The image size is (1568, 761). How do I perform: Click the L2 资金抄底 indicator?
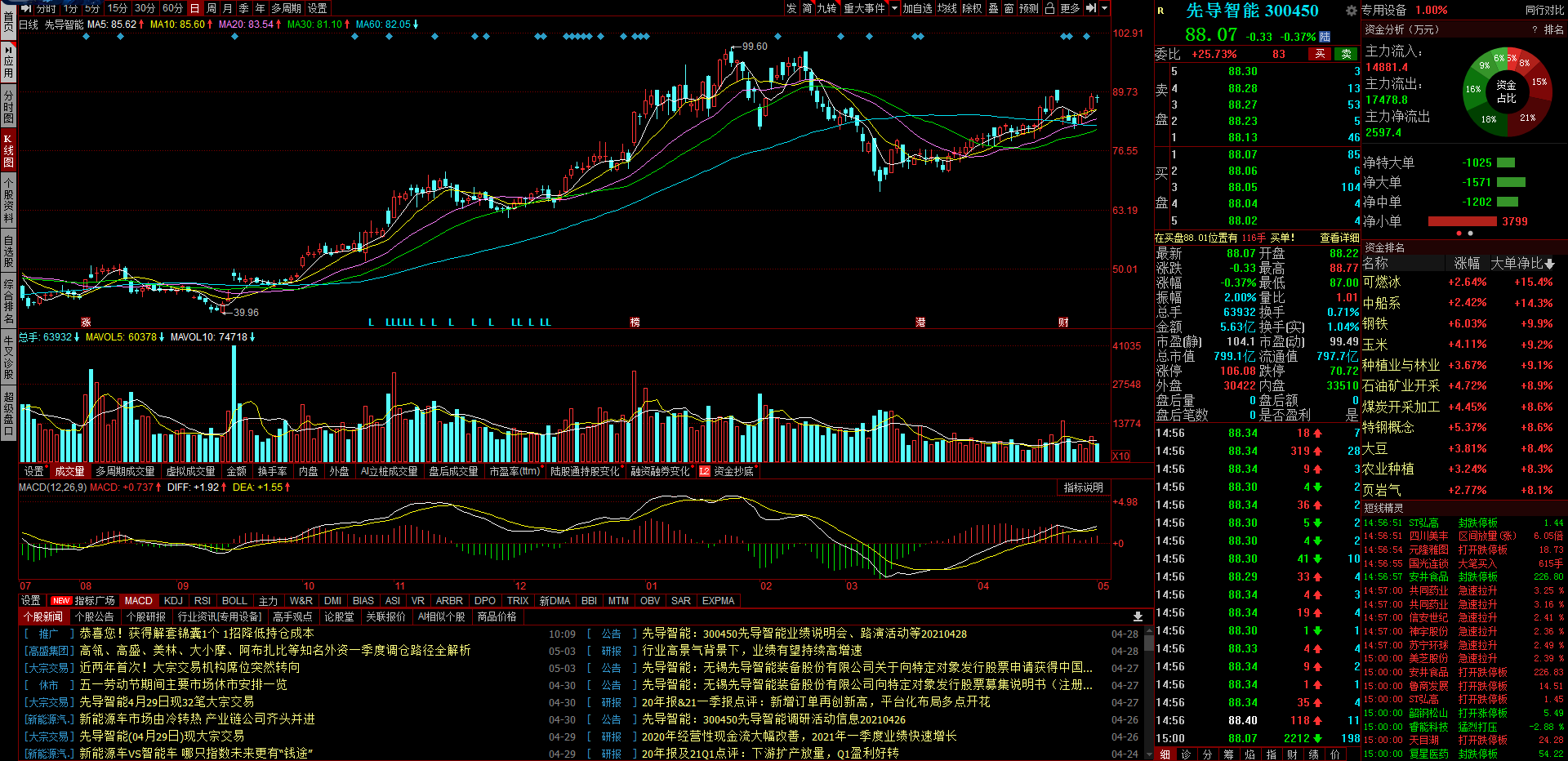(x=727, y=471)
